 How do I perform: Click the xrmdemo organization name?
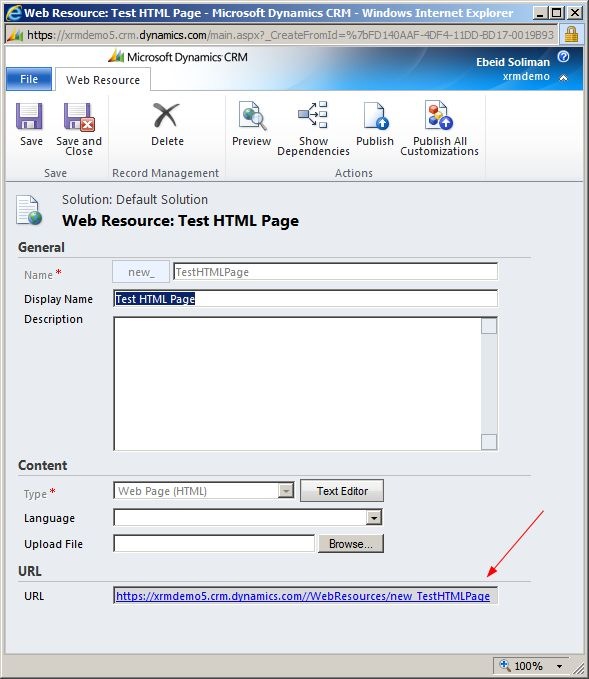click(526, 77)
